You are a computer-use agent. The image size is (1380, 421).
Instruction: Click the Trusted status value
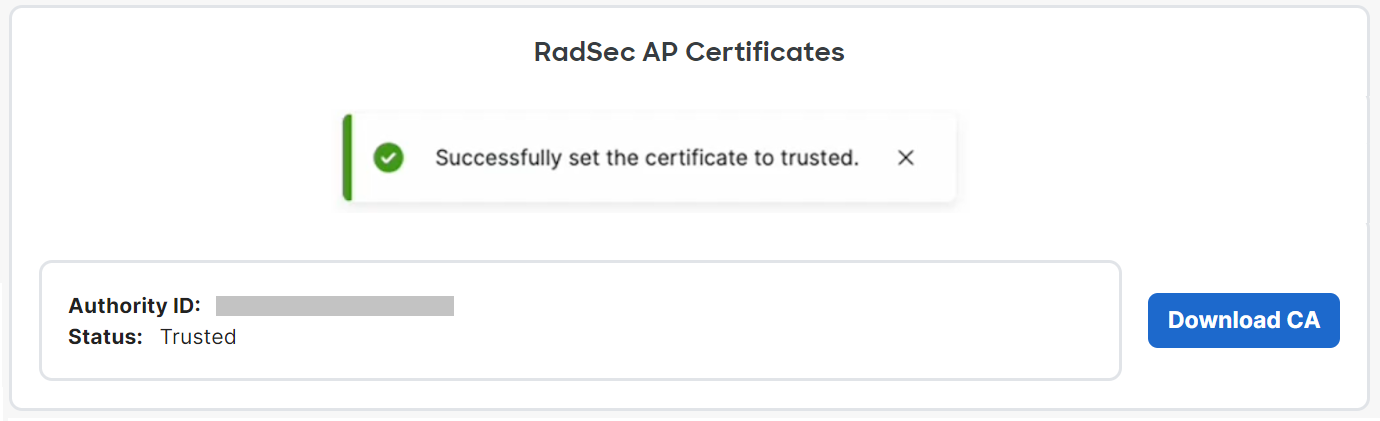(198, 337)
